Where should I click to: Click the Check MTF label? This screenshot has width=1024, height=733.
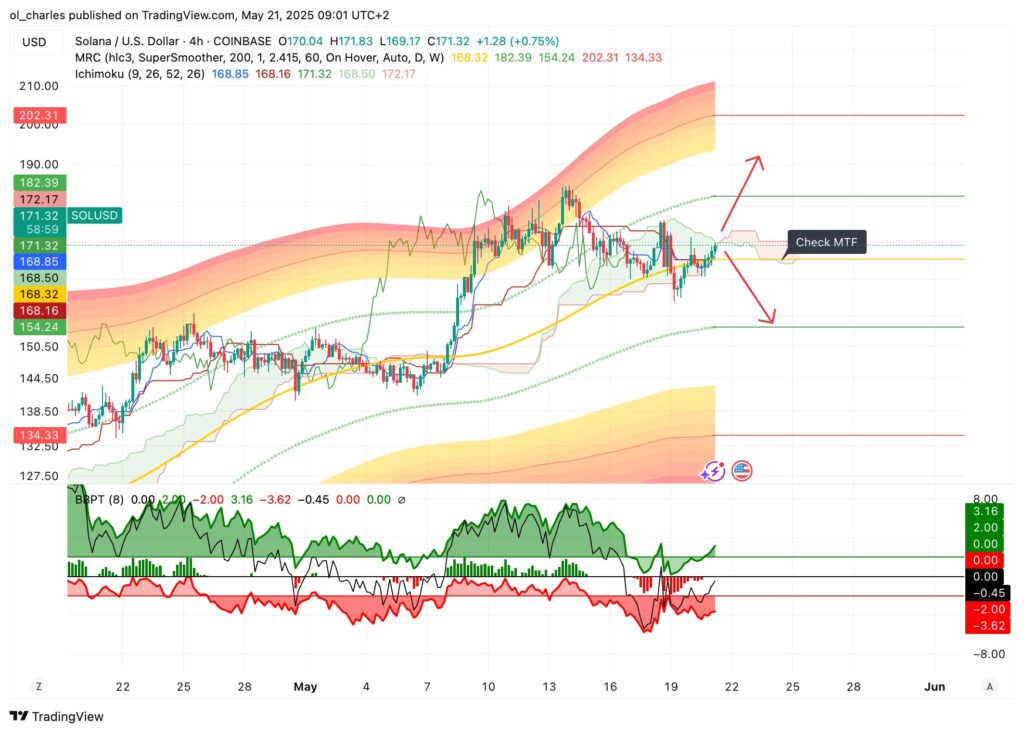(826, 242)
